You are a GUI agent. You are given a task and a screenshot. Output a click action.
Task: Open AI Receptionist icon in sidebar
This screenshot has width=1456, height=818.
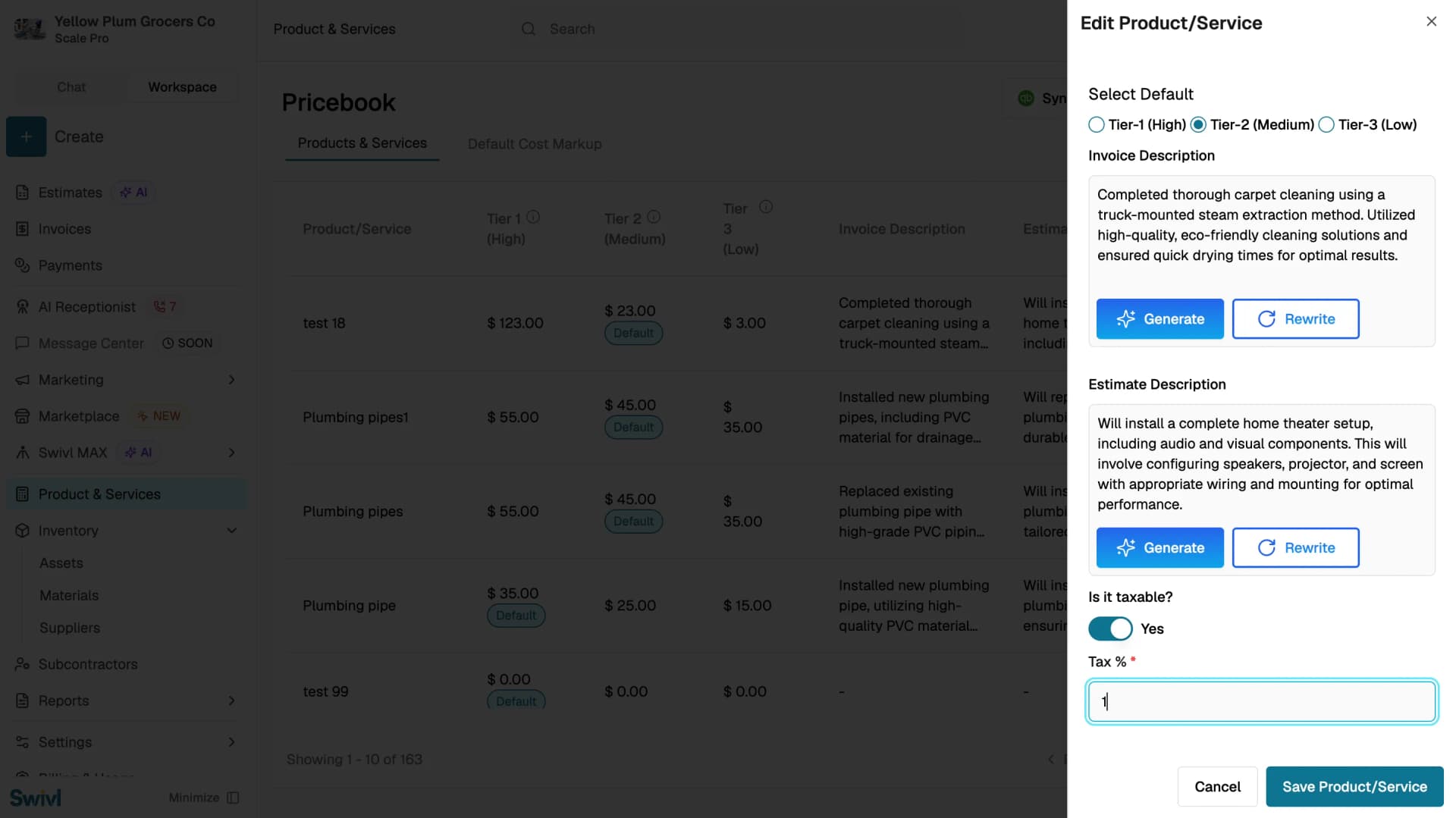tap(23, 307)
